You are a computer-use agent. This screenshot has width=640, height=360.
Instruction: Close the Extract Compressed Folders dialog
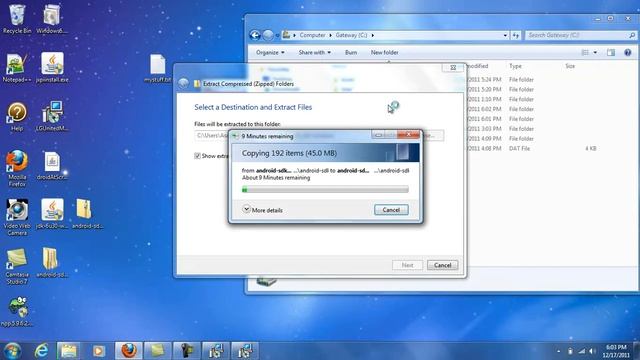coord(453,68)
